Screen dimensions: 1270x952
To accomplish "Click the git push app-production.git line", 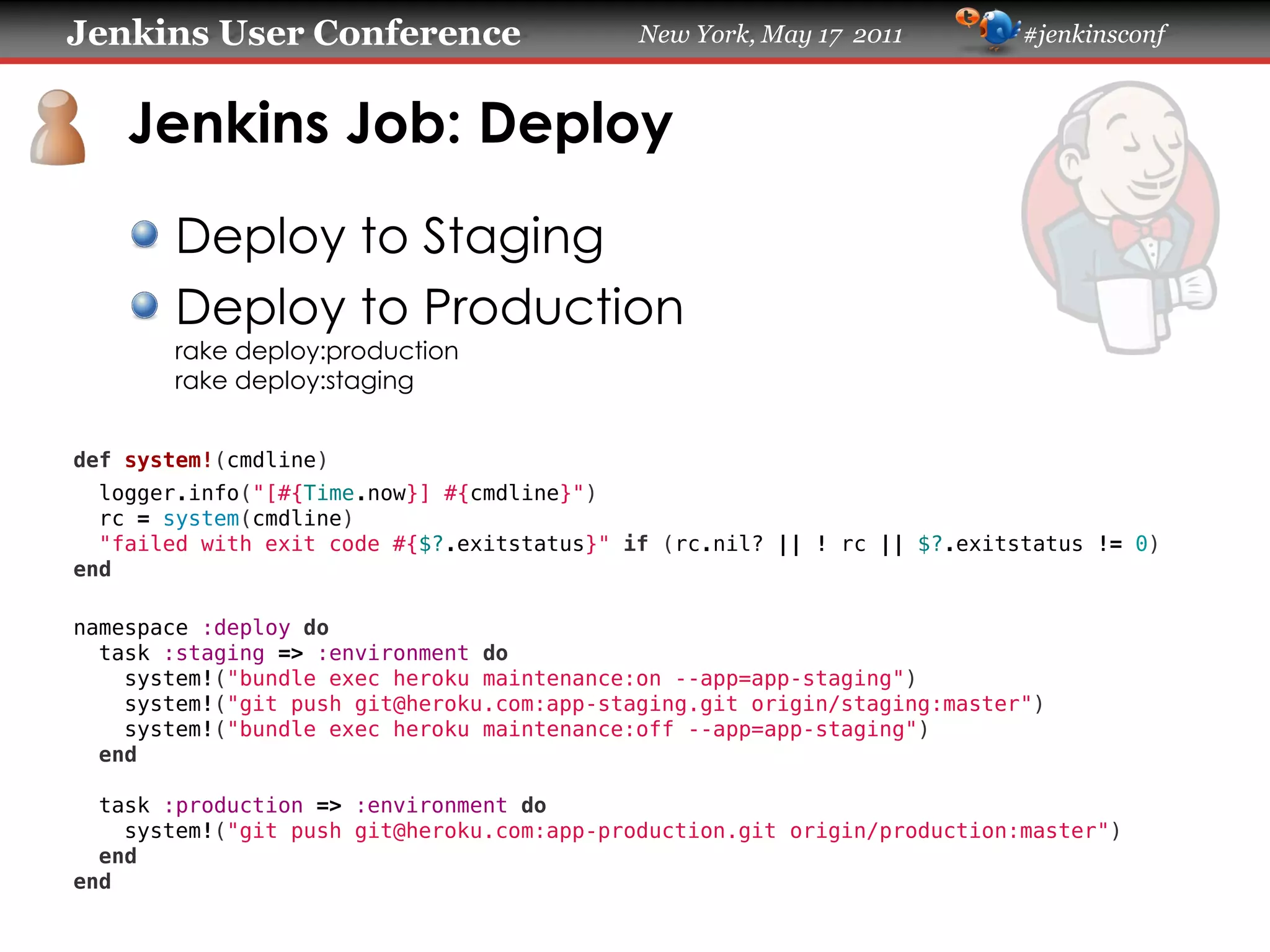I will click(x=622, y=831).
